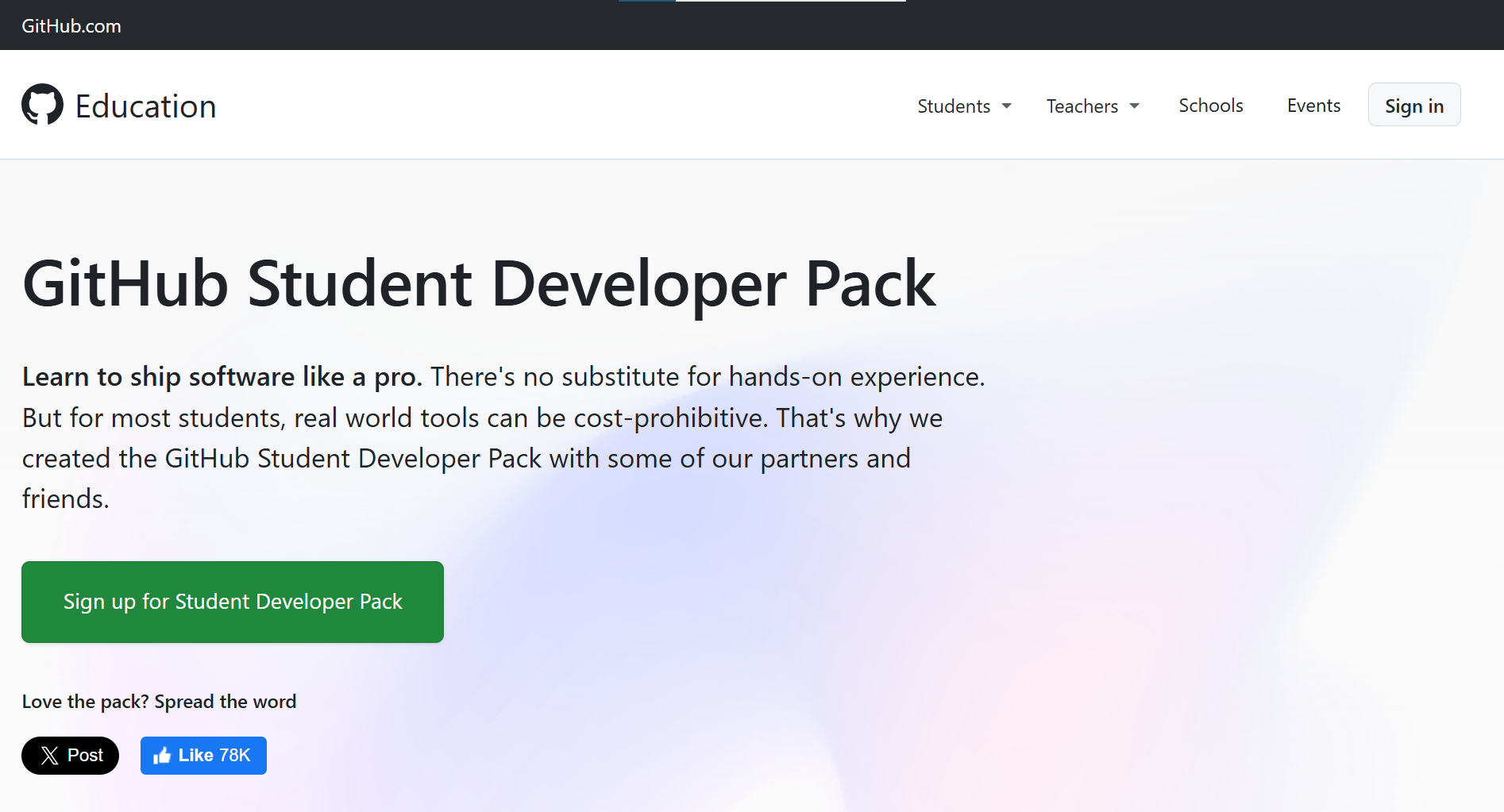
Task: Click the thumbs-up icon in Like button
Action: point(162,756)
